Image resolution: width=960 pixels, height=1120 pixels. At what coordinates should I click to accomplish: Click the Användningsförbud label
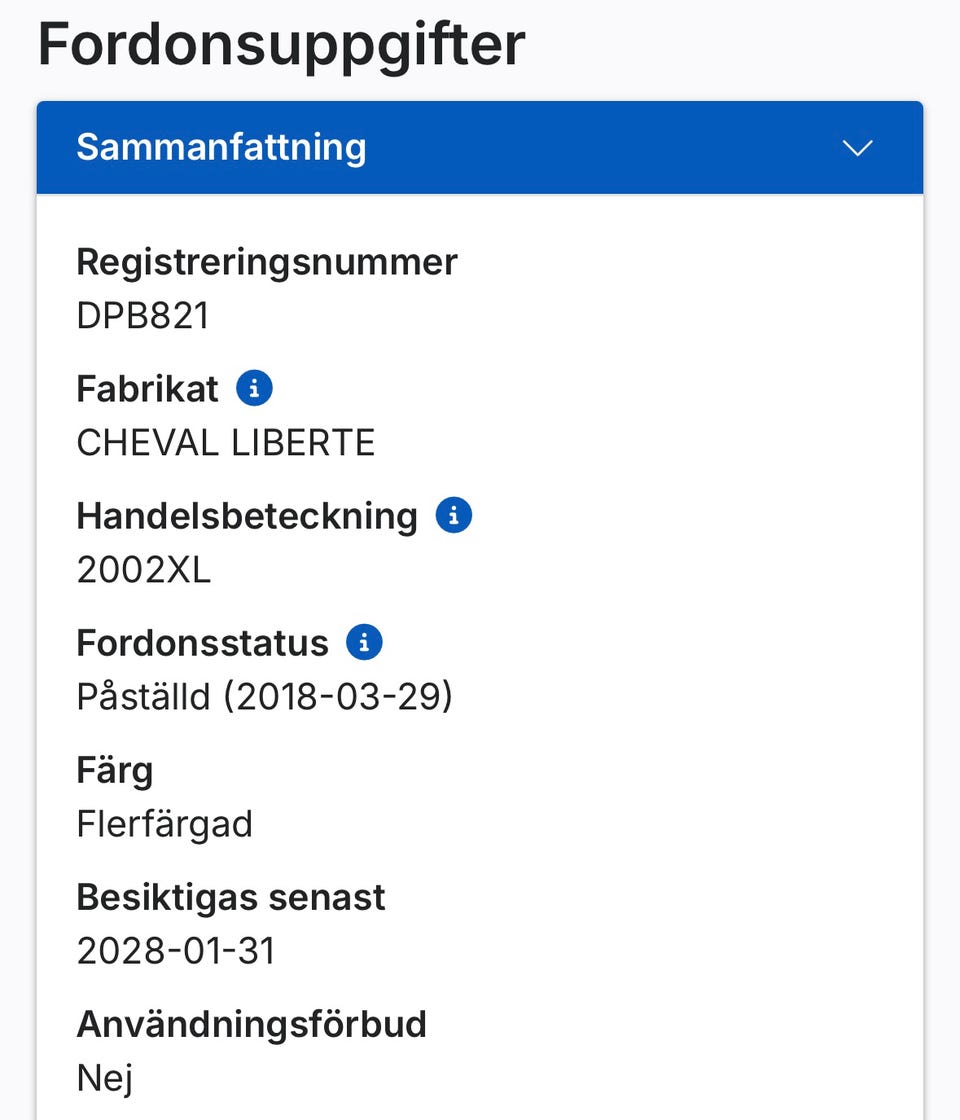click(x=251, y=1024)
